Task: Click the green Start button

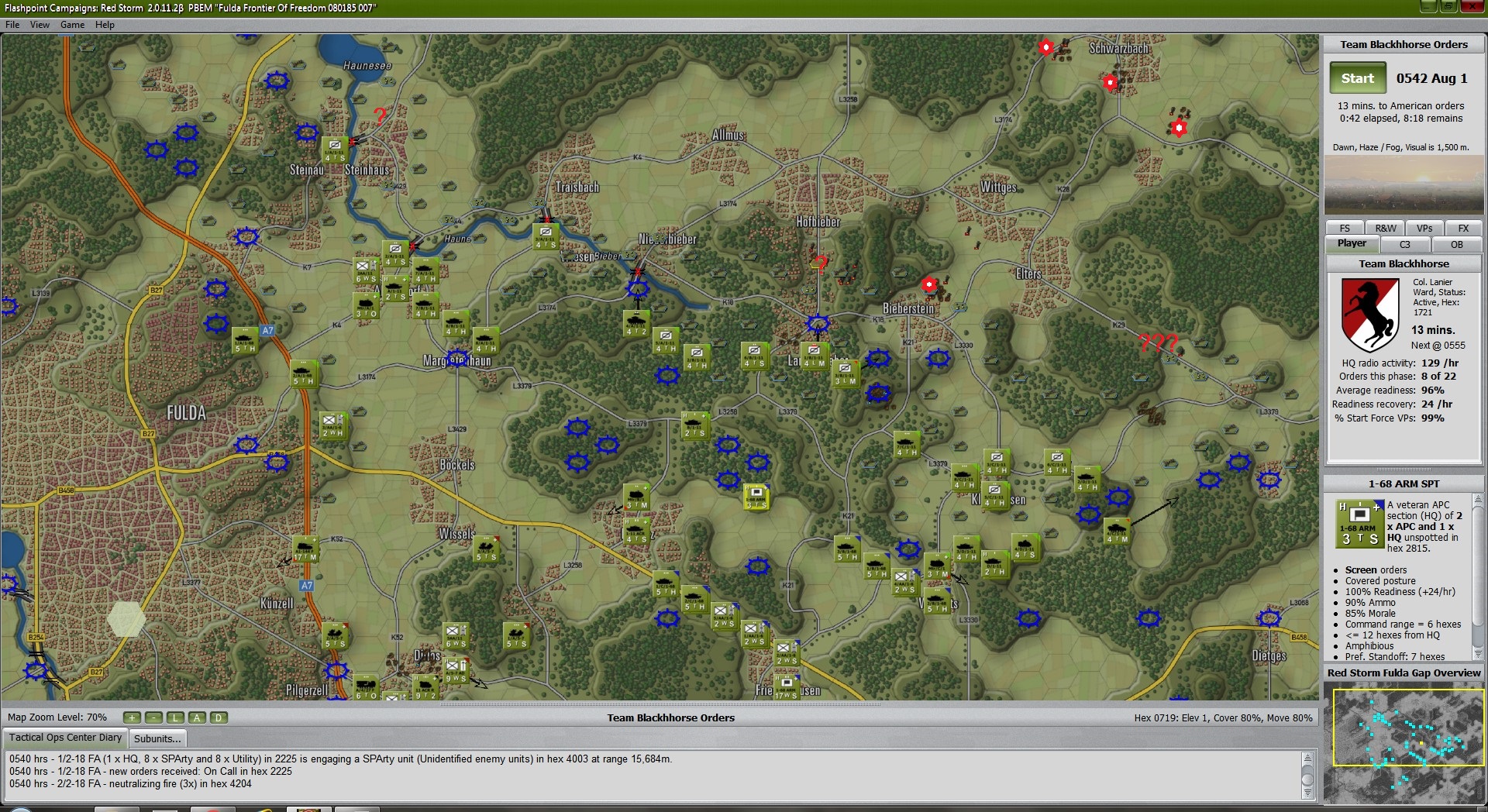Action: coord(1358,78)
